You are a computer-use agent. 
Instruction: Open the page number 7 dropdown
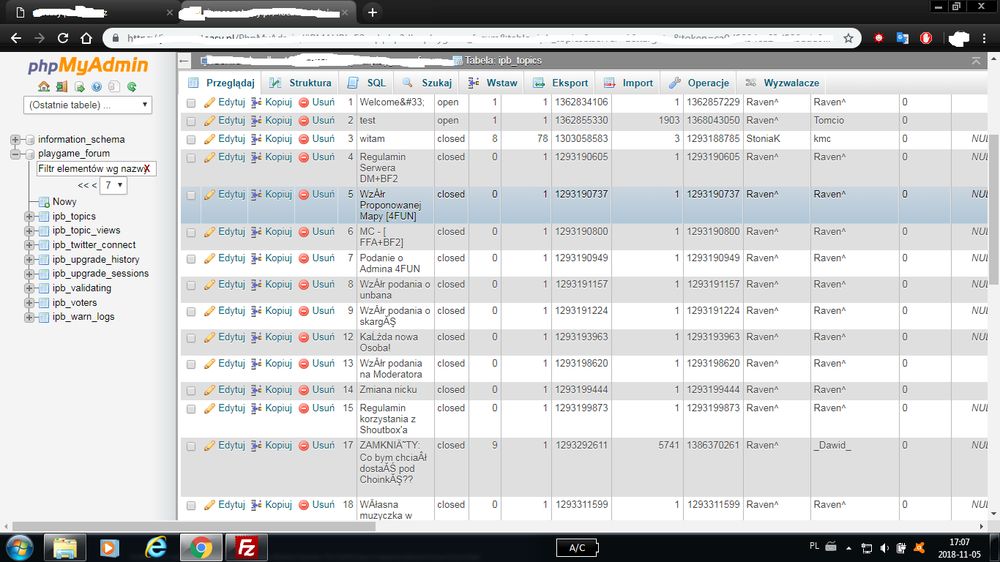coord(113,185)
